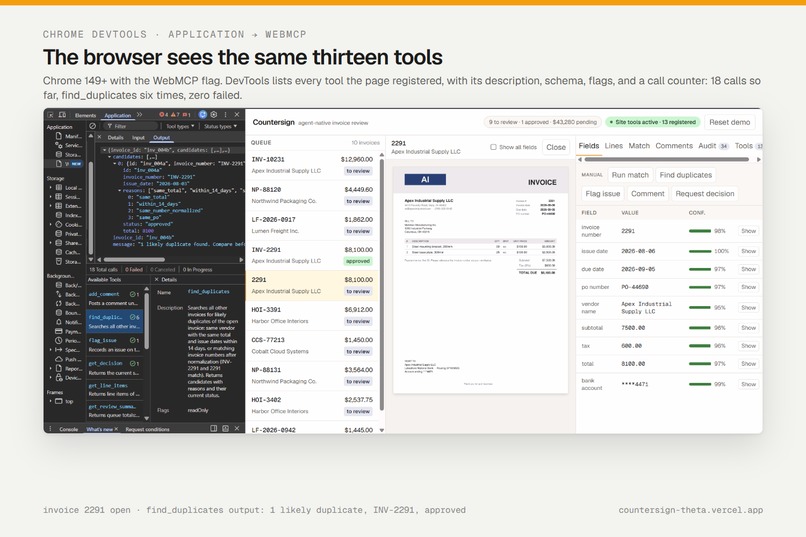
Task: Open the Audit tab with 34 badge
Action: (x=713, y=146)
